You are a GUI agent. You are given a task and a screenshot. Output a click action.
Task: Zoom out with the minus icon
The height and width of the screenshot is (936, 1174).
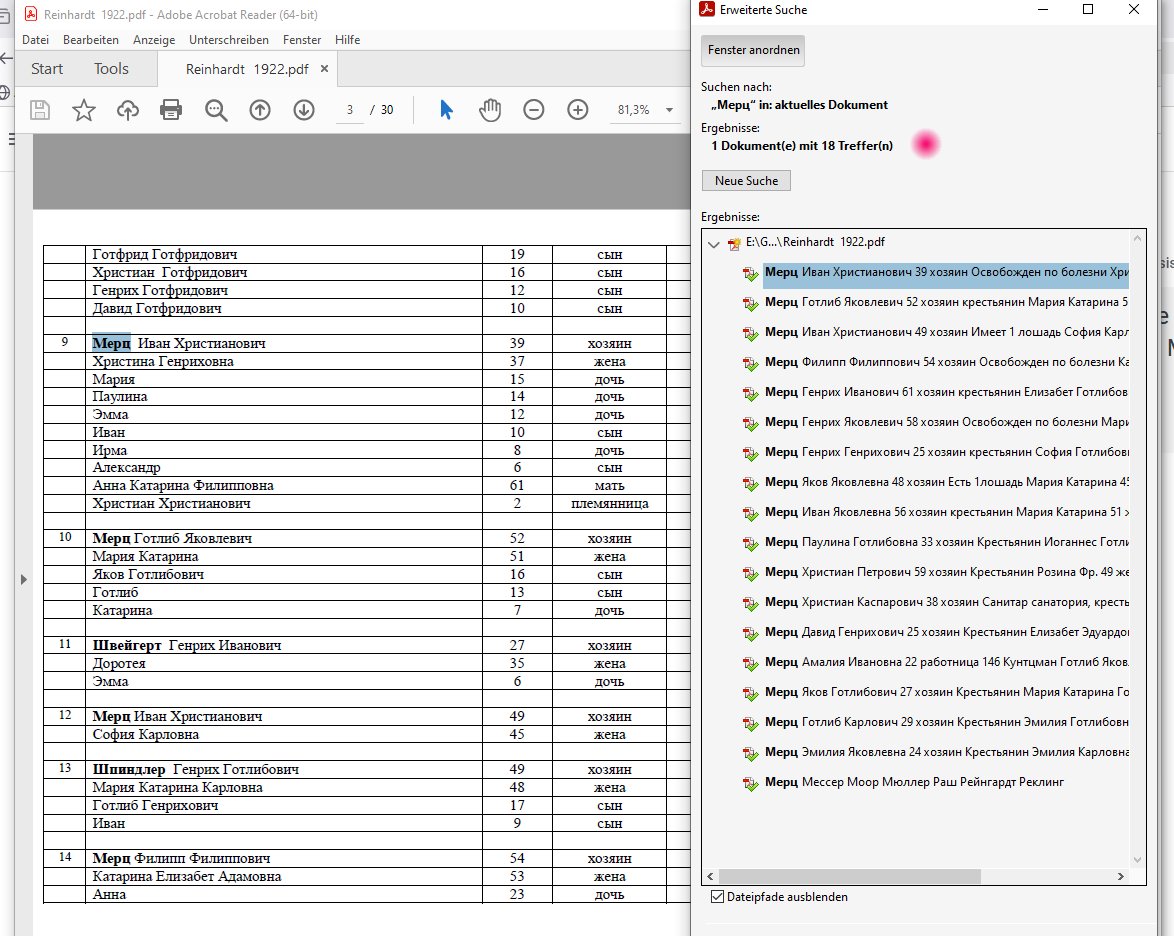click(534, 110)
